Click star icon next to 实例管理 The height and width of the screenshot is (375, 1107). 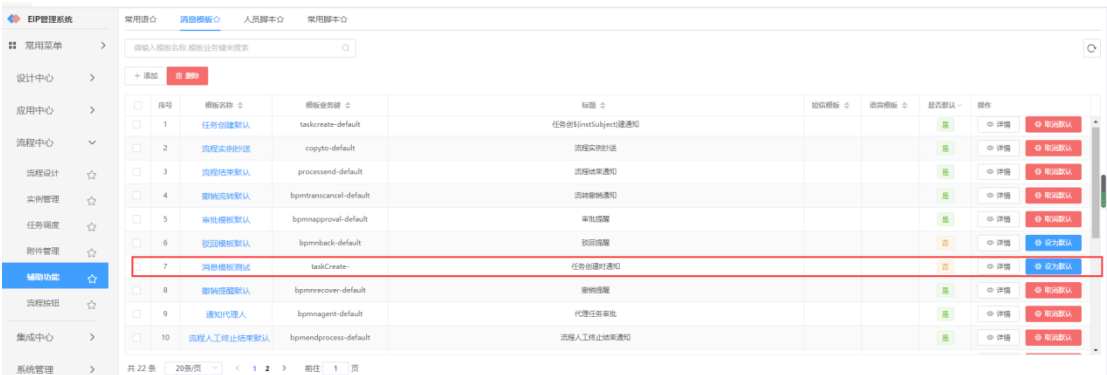(x=91, y=201)
